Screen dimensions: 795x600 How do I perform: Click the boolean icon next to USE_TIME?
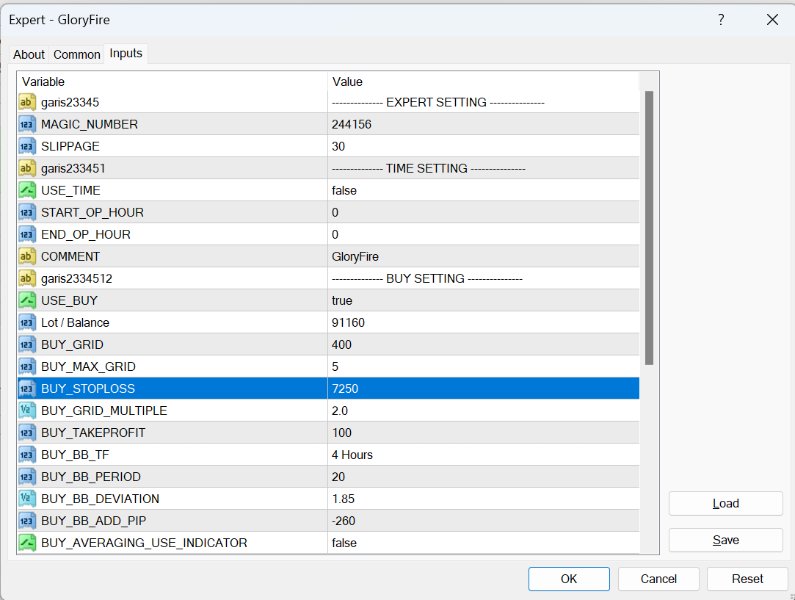(28, 190)
